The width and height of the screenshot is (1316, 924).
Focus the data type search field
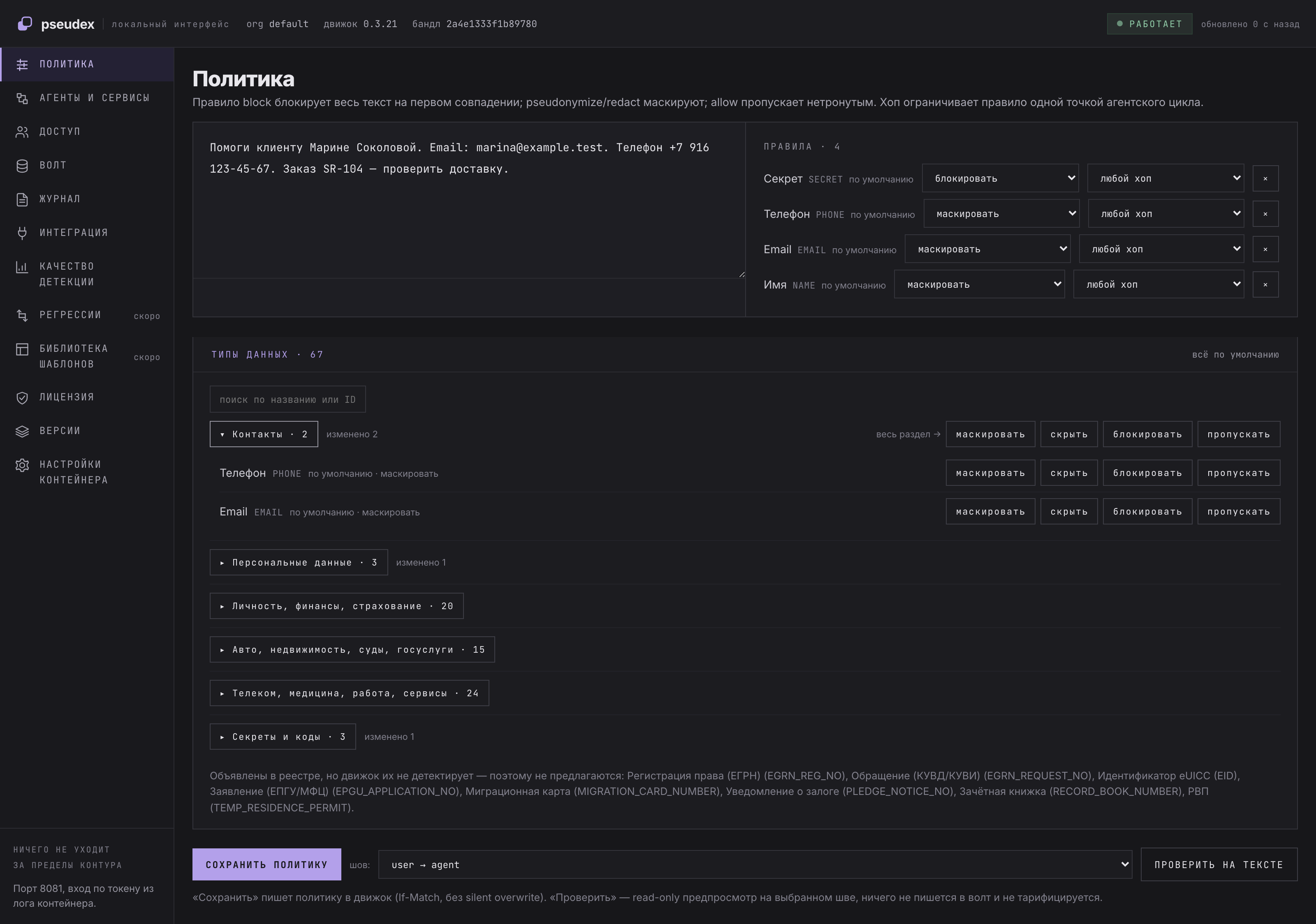pos(287,399)
